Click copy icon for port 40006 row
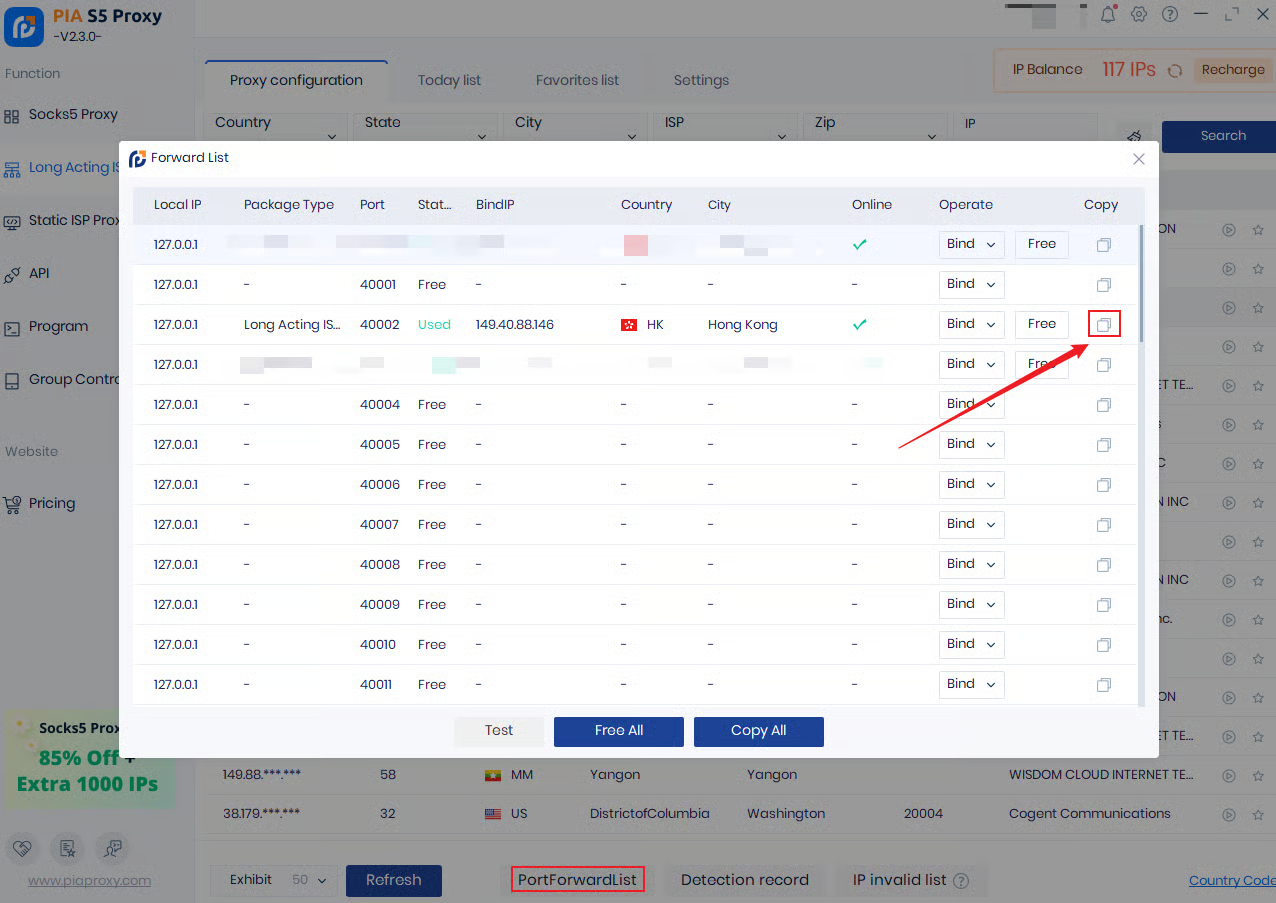 click(x=1104, y=485)
